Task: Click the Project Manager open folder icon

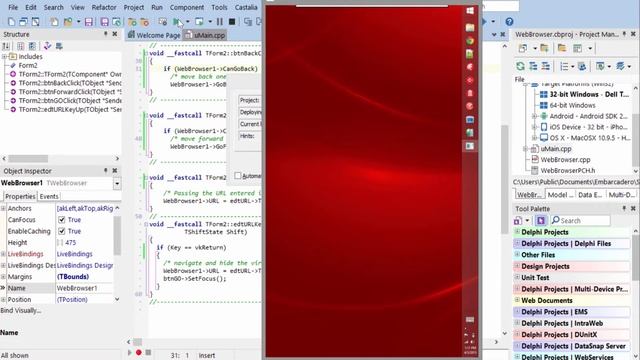Action: (562, 48)
